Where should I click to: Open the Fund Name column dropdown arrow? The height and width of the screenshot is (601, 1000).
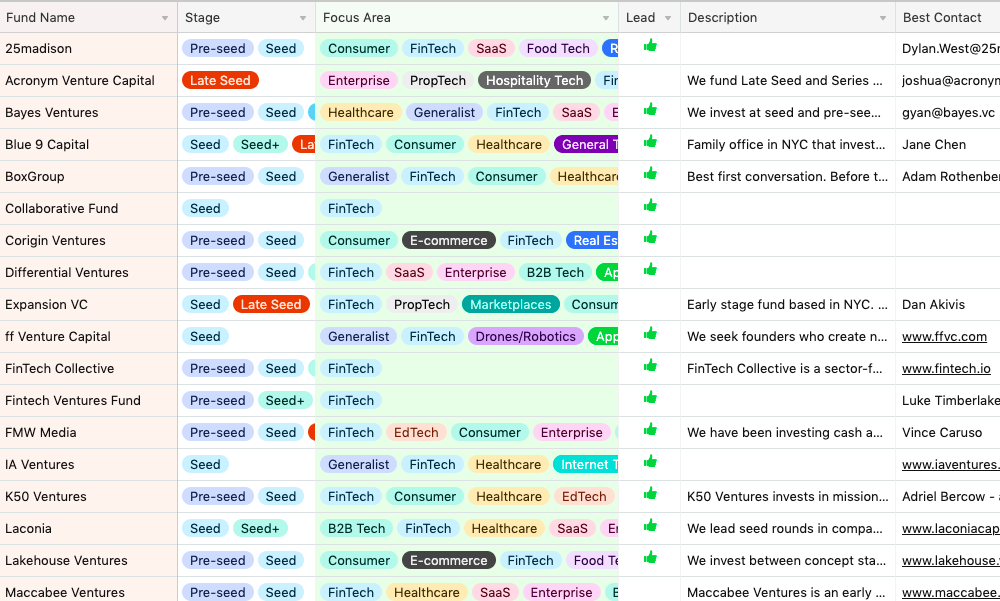[x=165, y=18]
